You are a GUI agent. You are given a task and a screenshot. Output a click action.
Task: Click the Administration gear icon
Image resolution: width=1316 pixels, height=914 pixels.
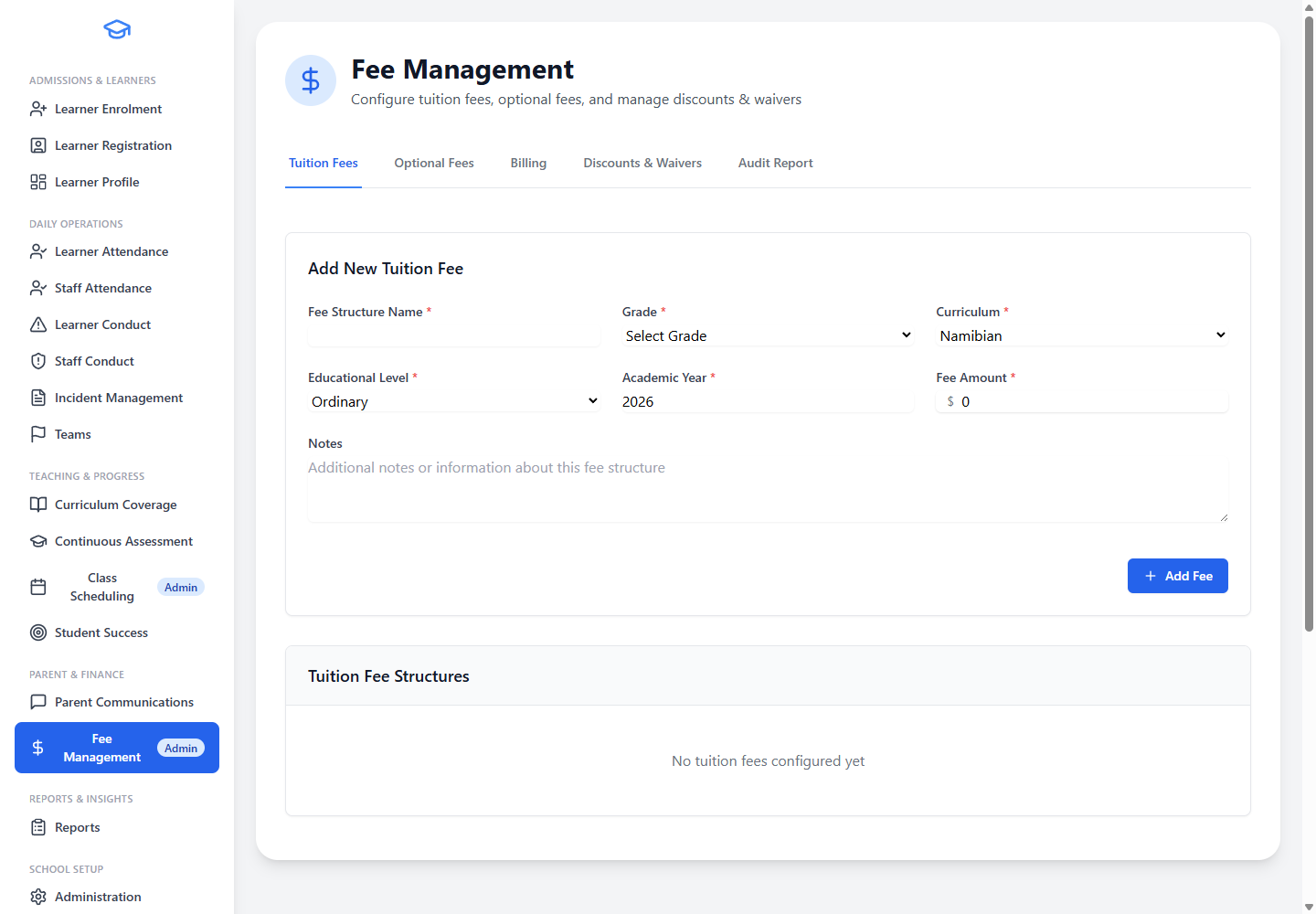[x=38, y=897]
